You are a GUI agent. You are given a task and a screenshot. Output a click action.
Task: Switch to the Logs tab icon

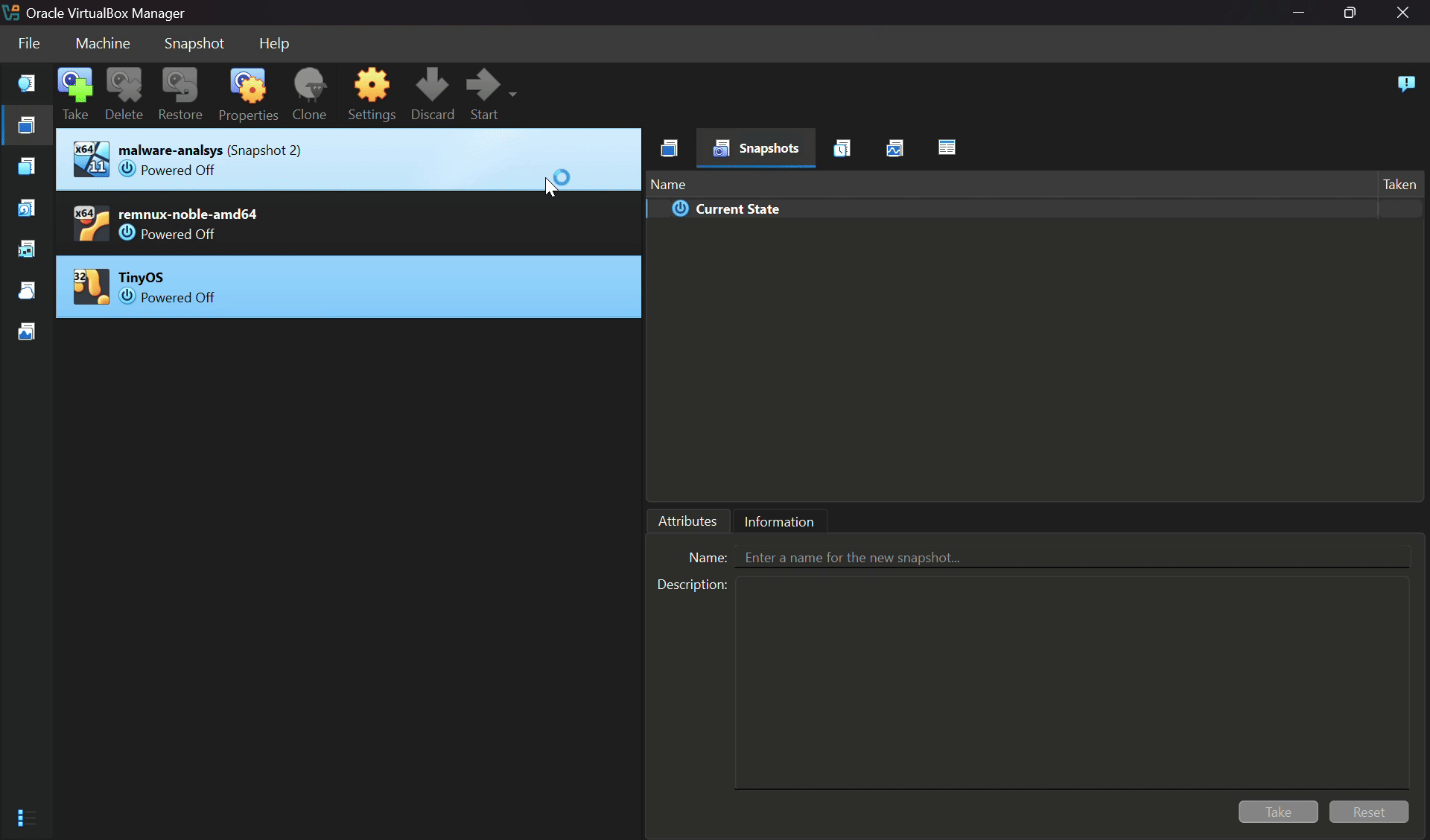(842, 148)
